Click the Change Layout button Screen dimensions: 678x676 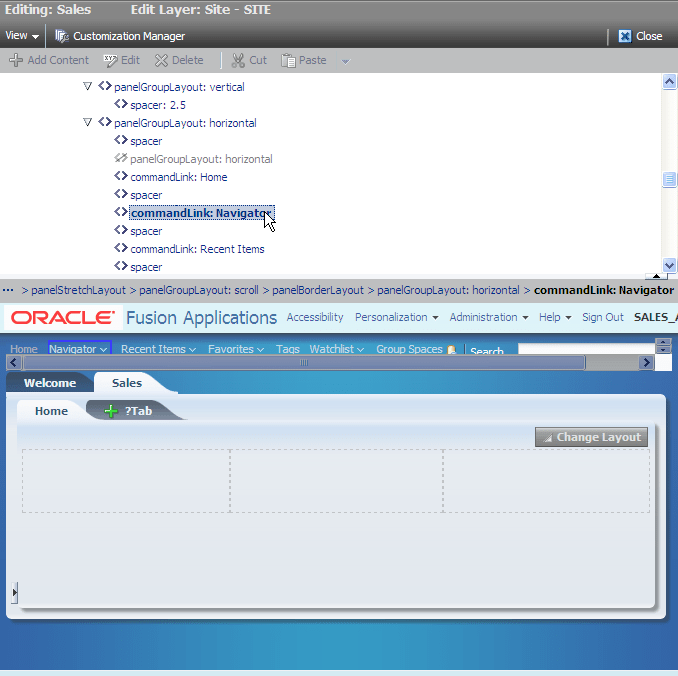(591, 437)
